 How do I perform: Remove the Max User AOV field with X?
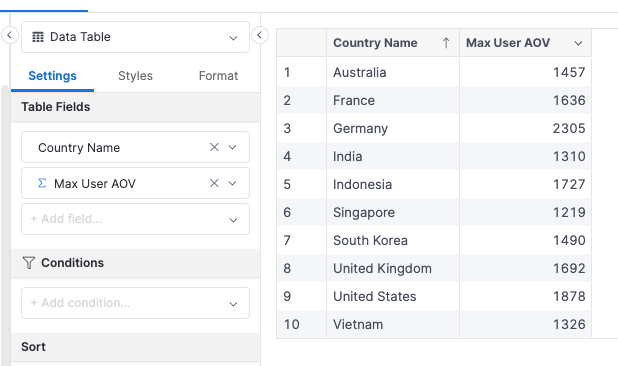tap(214, 183)
